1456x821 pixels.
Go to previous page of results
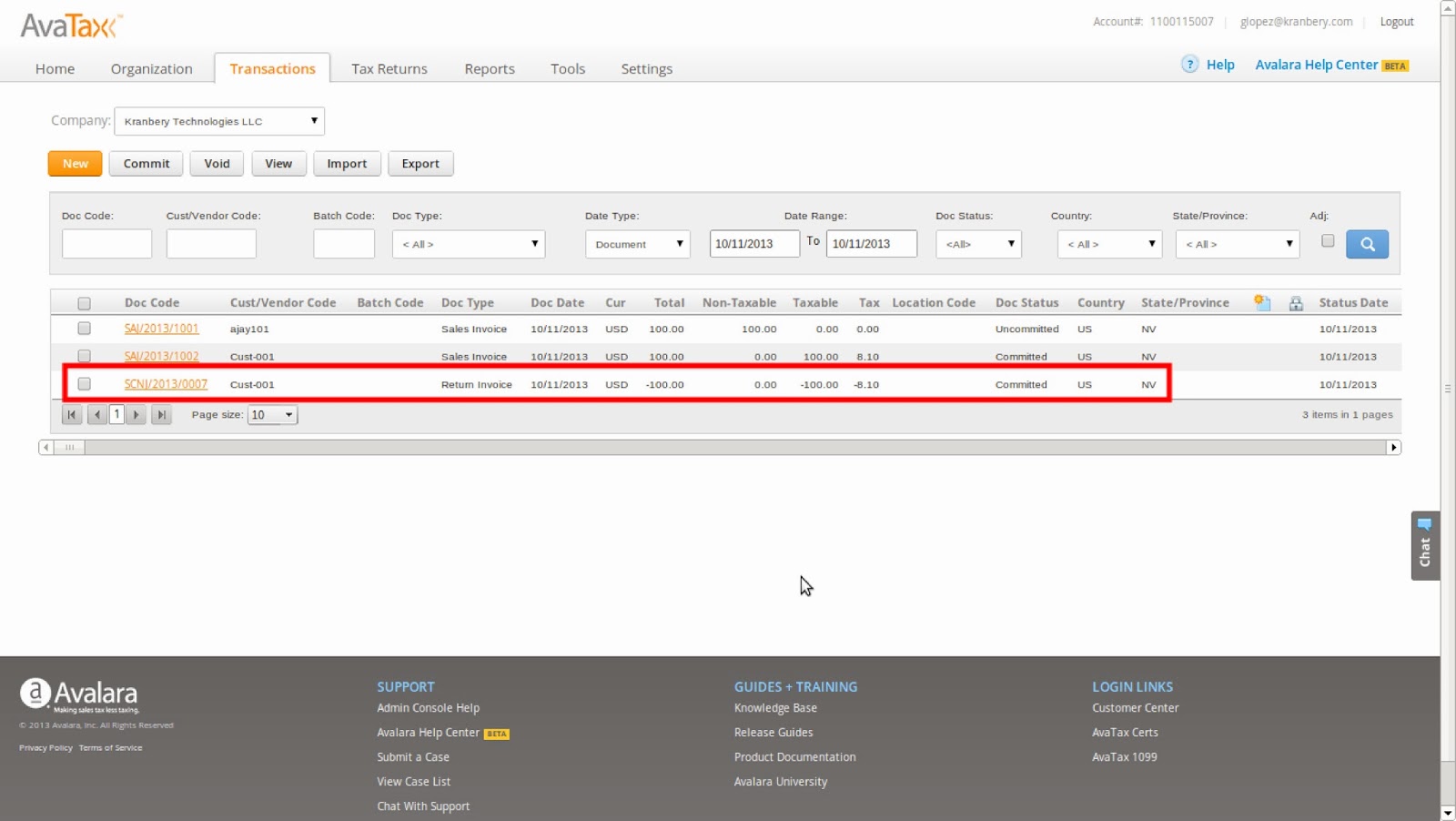(x=97, y=415)
